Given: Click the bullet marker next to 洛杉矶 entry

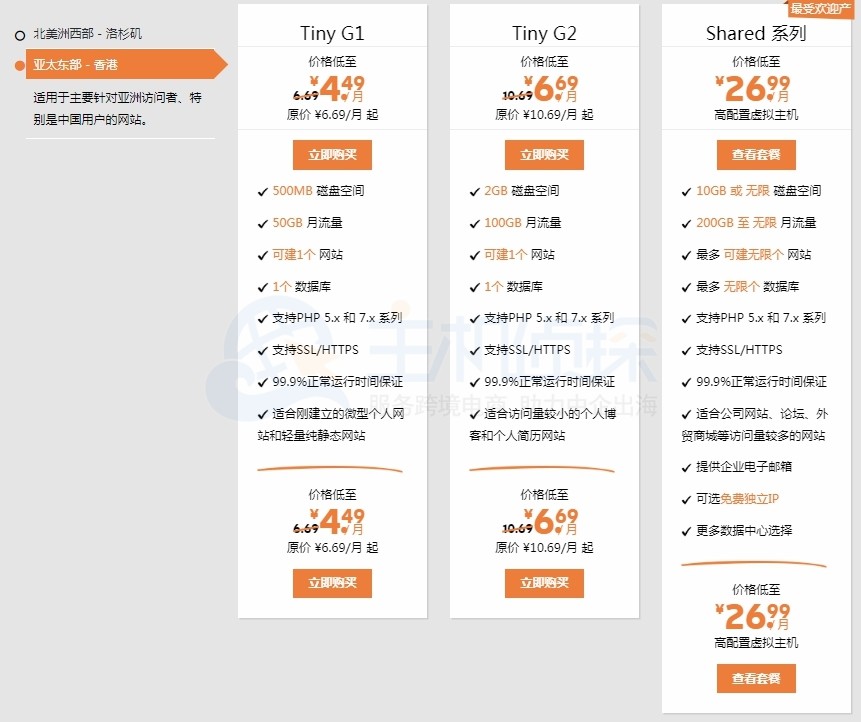Looking at the screenshot, I should (x=19, y=32).
